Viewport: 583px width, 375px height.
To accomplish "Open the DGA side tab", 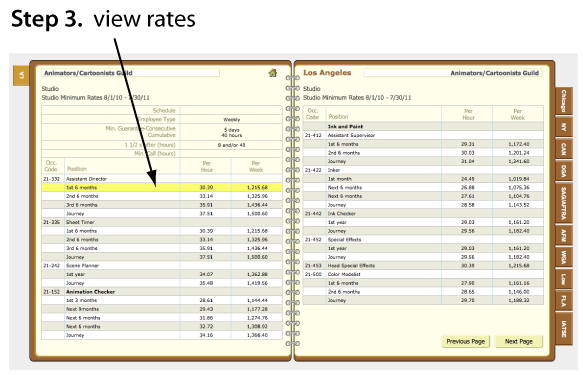I will click(563, 171).
